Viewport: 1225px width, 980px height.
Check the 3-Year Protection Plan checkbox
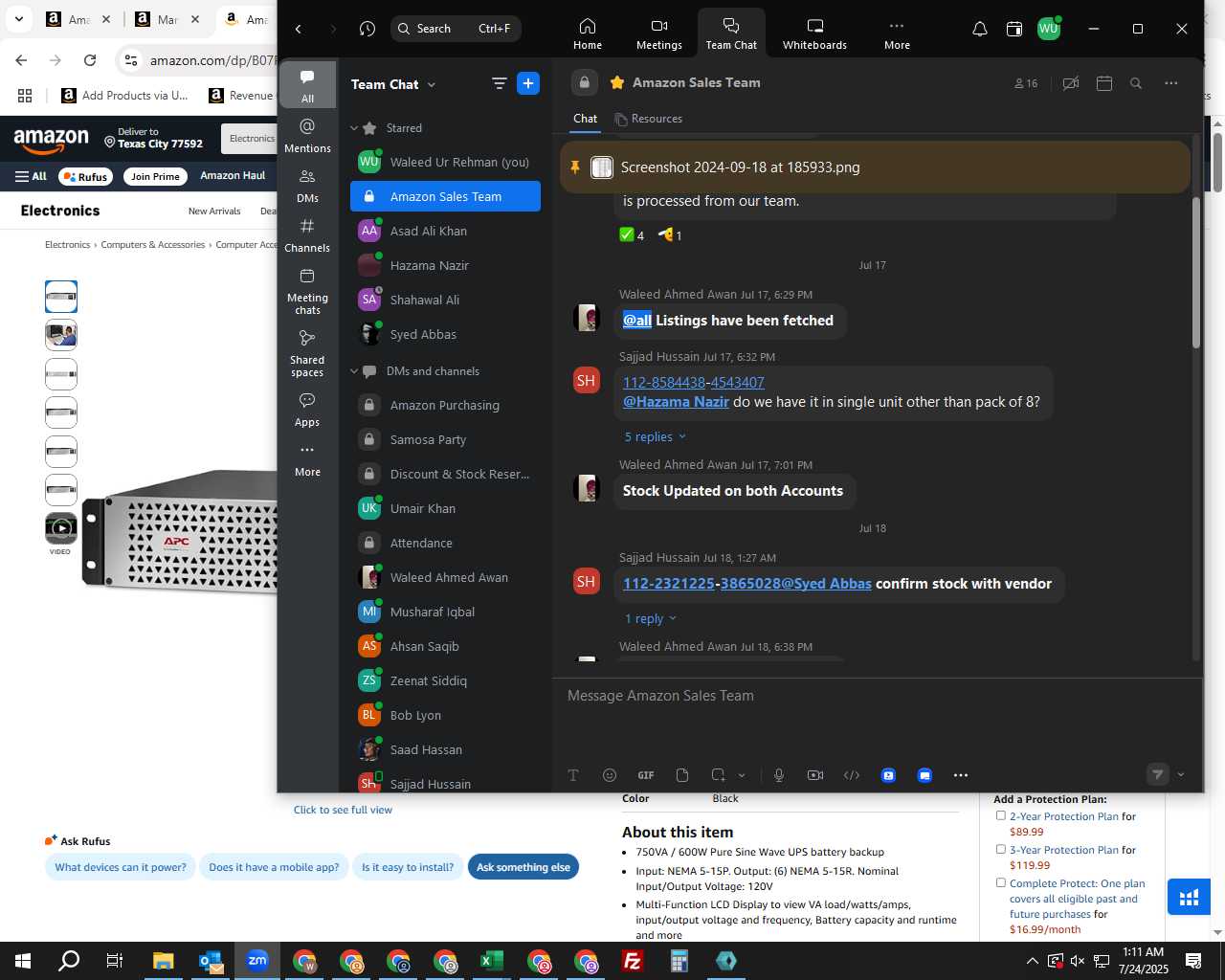[x=1000, y=849]
